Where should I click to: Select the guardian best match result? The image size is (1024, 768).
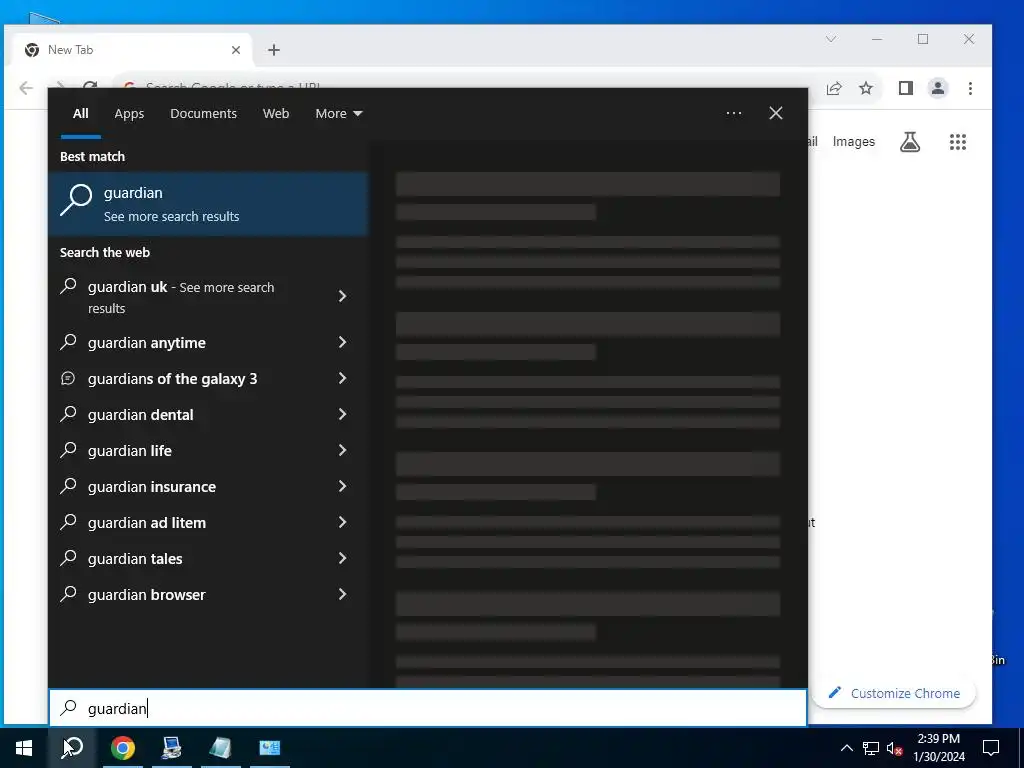pos(208,204)
